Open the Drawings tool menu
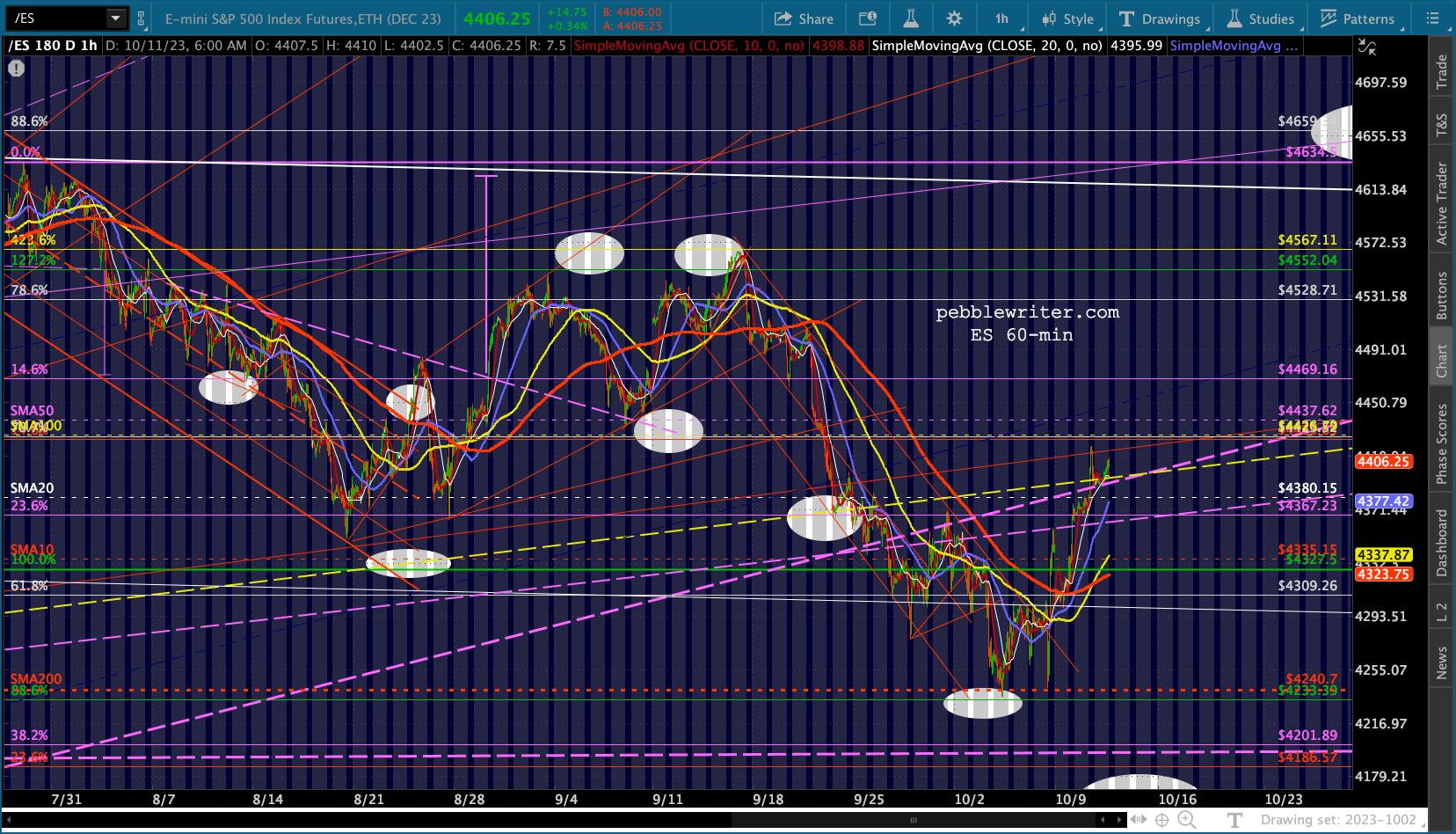The height and width of the screenshot is (834, 1456). (1160, 18)
